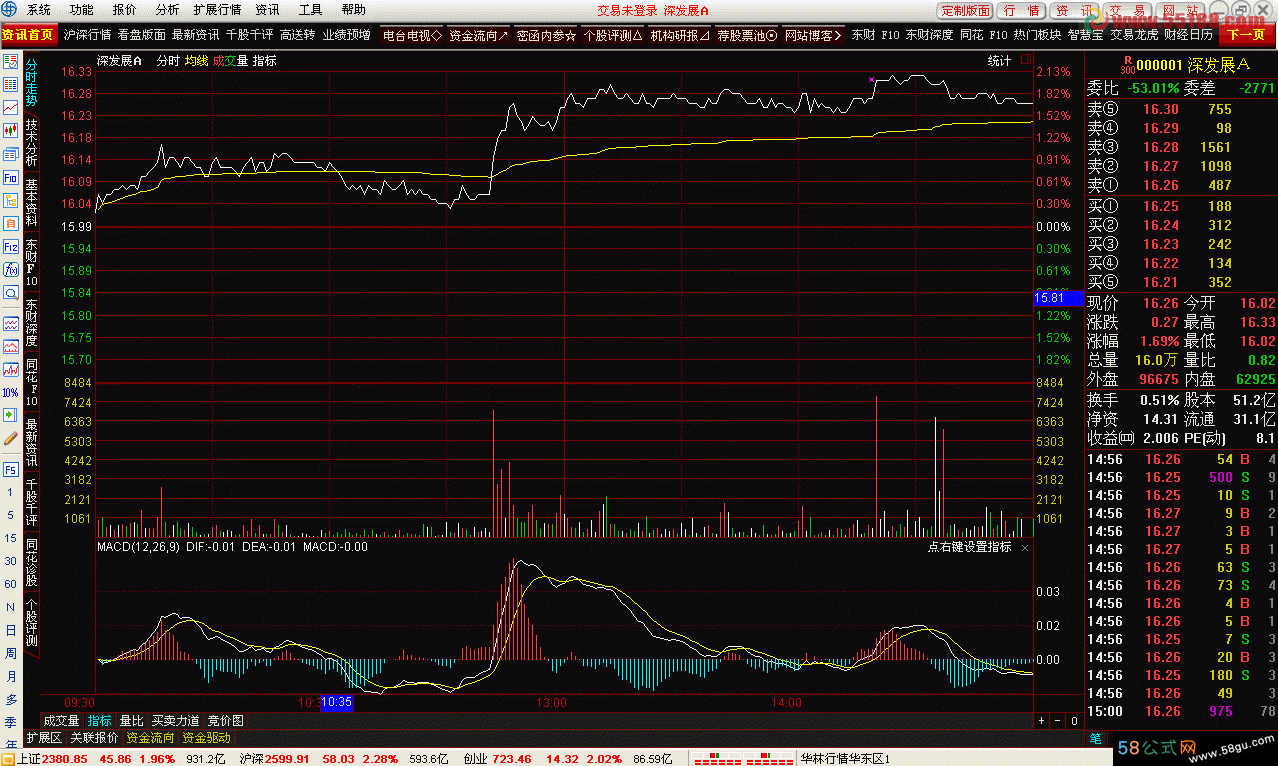The image size is (1278, 766).
Task: Open the 扩展行情 menu
Action: 217,10
